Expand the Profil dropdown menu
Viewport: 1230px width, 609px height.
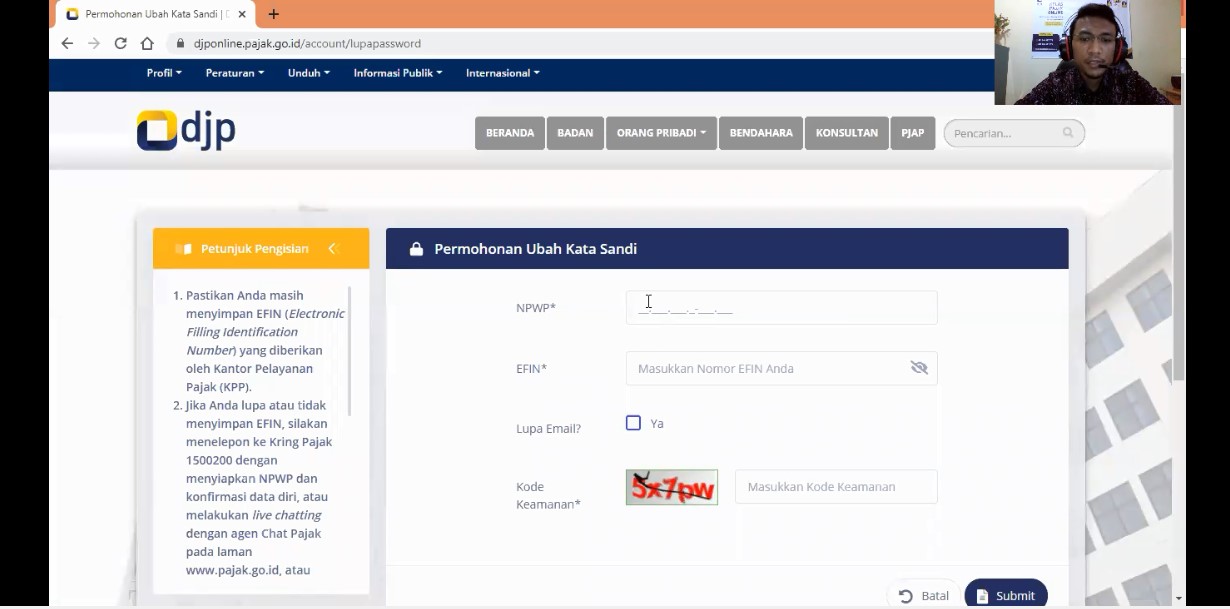[x=164, y=73]
